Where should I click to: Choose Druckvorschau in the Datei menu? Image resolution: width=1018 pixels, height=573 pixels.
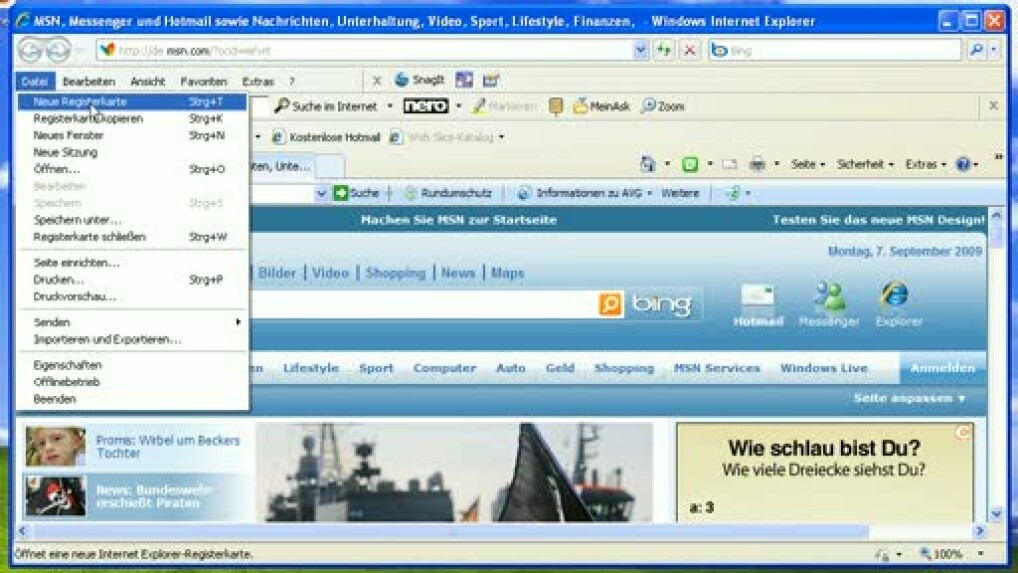pyautogui.click(x=75, y=297)
